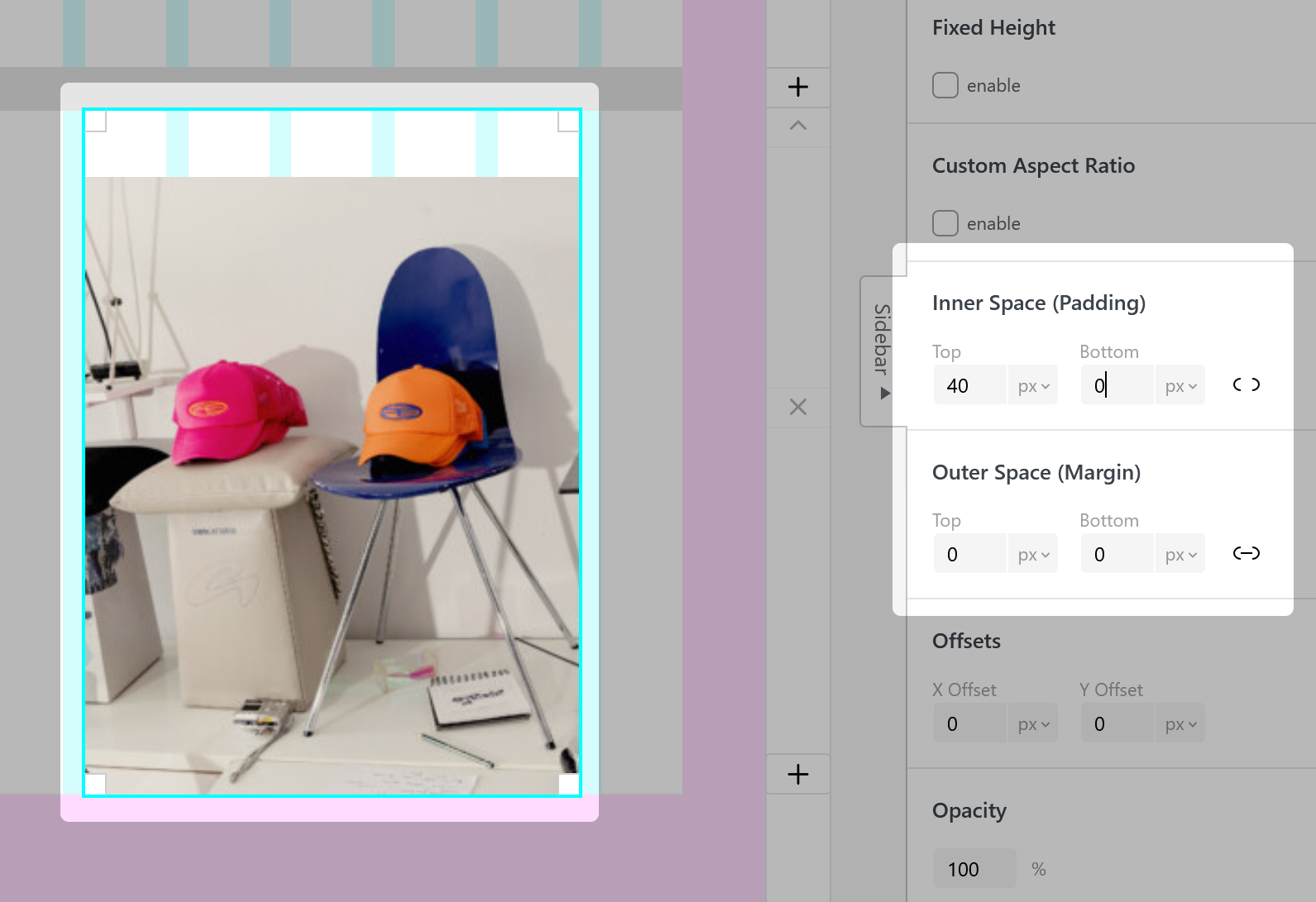
Task: Toggle the padding link values icon
Action: [x=1246, y=384]
